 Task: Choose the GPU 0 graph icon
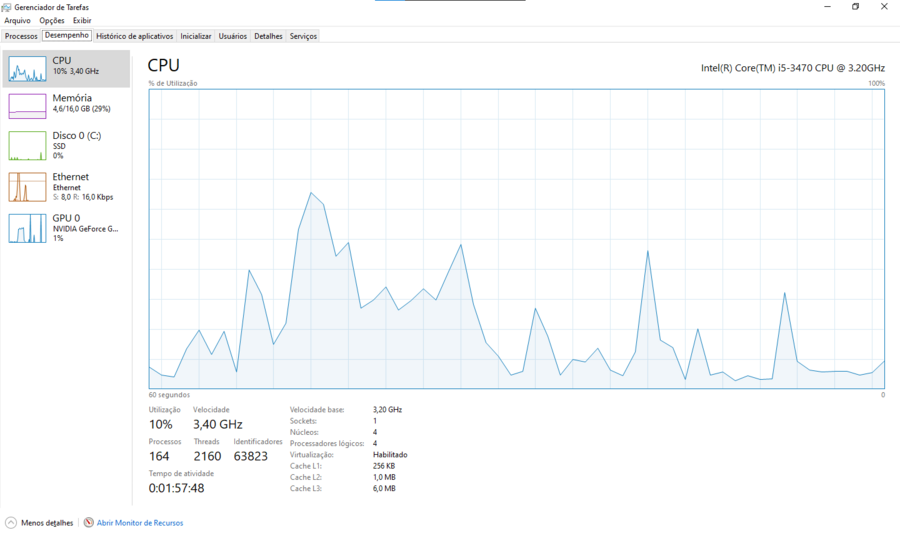(27, 228)
